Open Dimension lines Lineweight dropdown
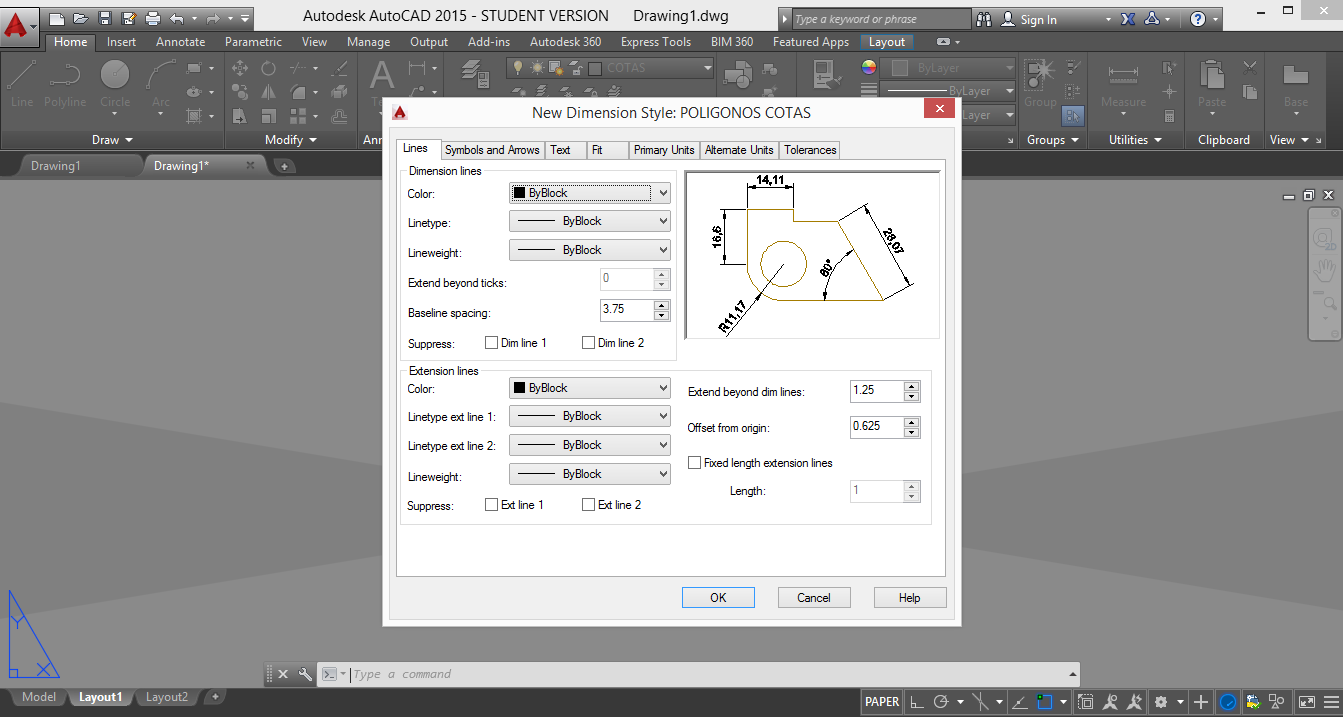This screenshot has width=1343, height=717. point(590,250)
